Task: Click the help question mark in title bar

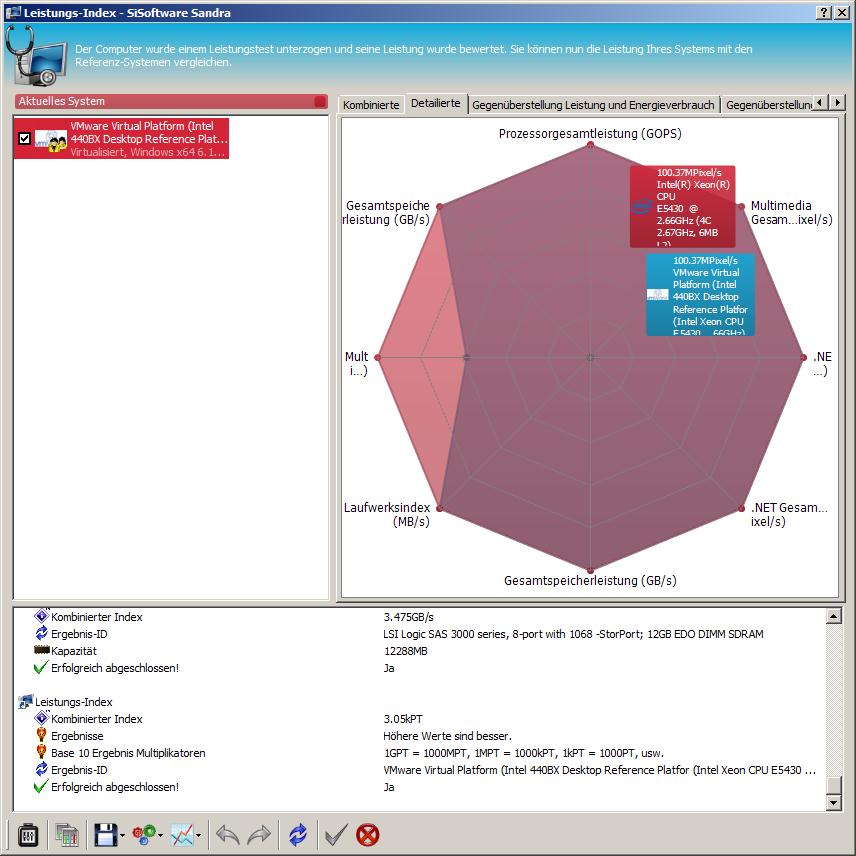Action: [823, 12]
